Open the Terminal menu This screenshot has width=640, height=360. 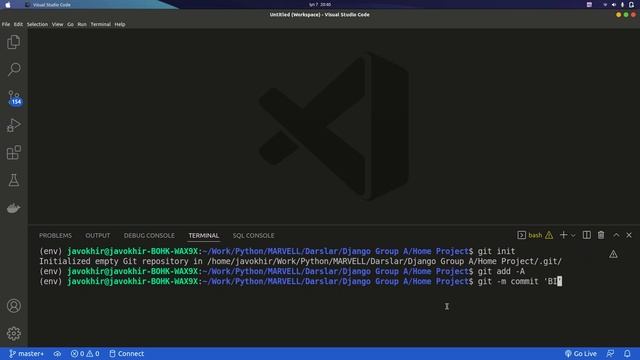(x=100, y=24)
